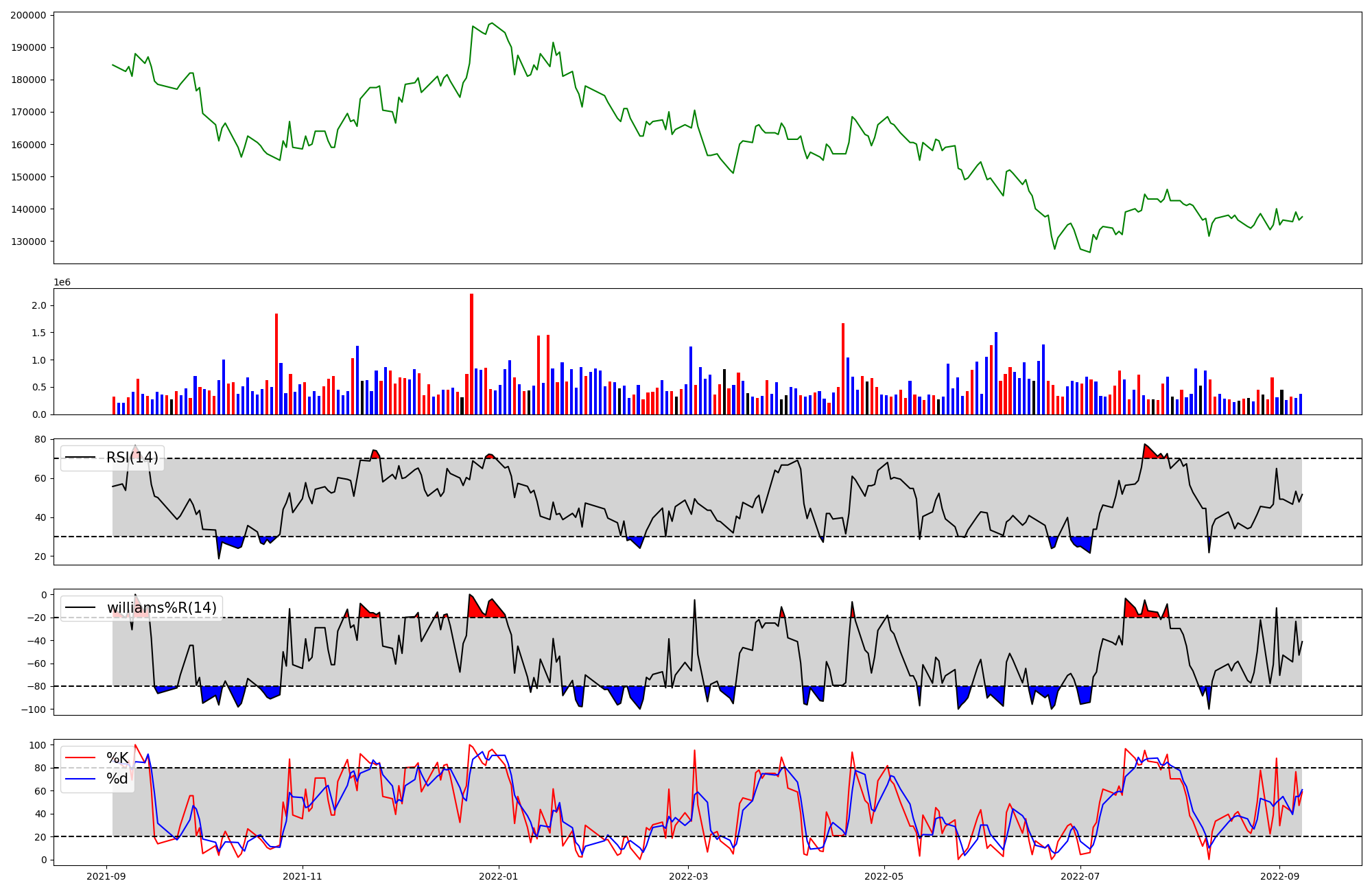
Task: Click the 2022-05 x-axis date label
Action: click(x=884, y=876)
